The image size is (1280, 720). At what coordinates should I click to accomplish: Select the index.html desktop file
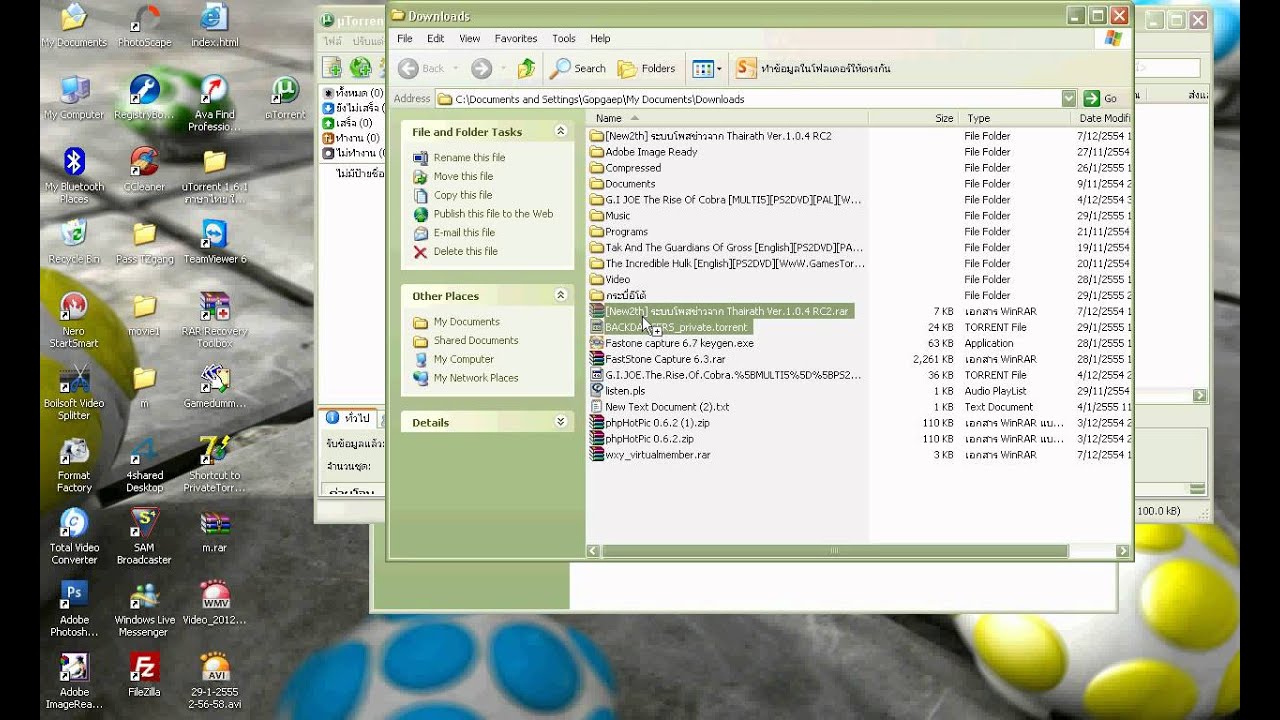[x=215, y=26]
